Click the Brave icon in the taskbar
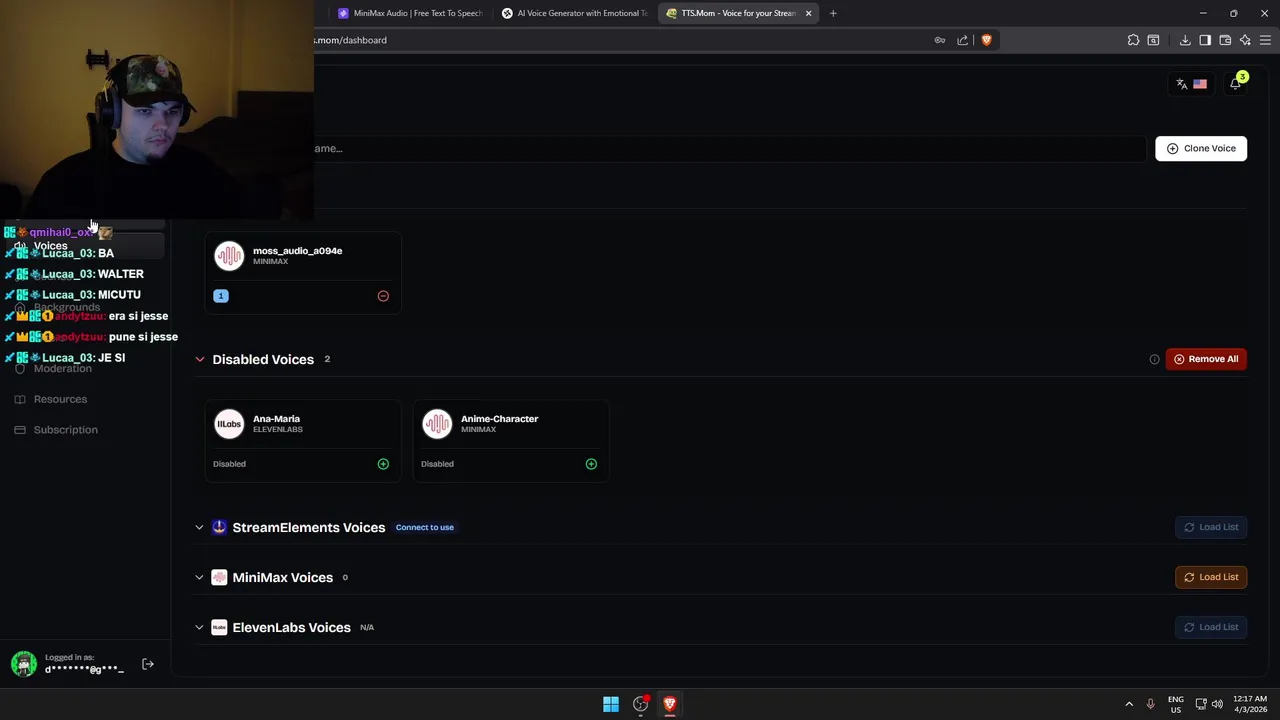Screen dimensions: 1280x720 (670, 704)
